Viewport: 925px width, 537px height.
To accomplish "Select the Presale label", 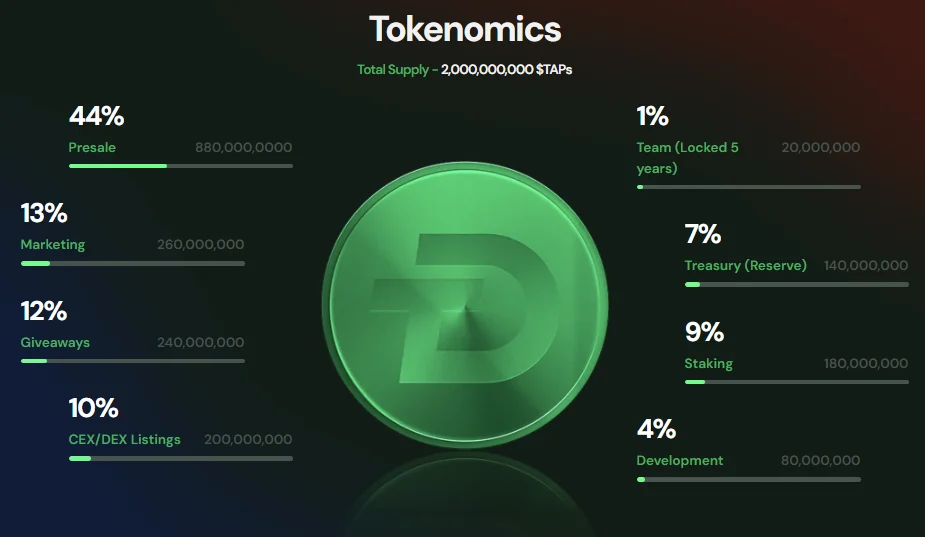I will [x=92, y=147].
